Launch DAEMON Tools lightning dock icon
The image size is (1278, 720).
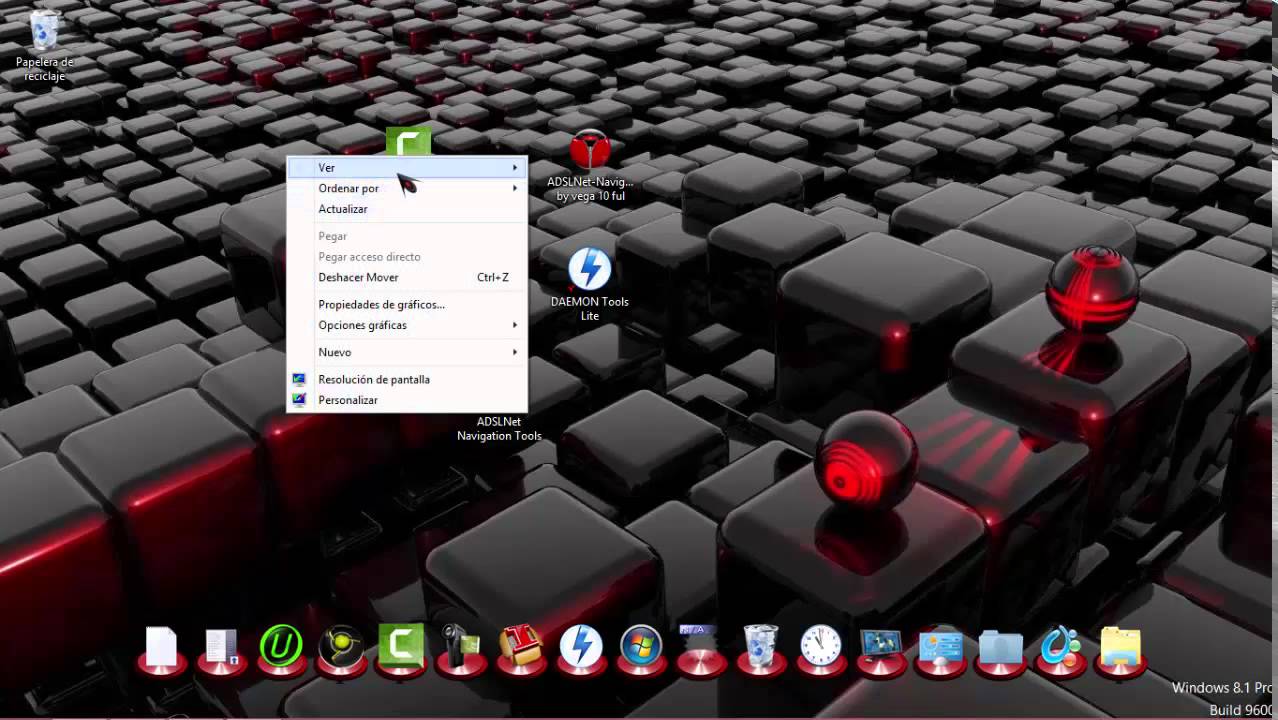pyautogui.click(x=581, y=646)
